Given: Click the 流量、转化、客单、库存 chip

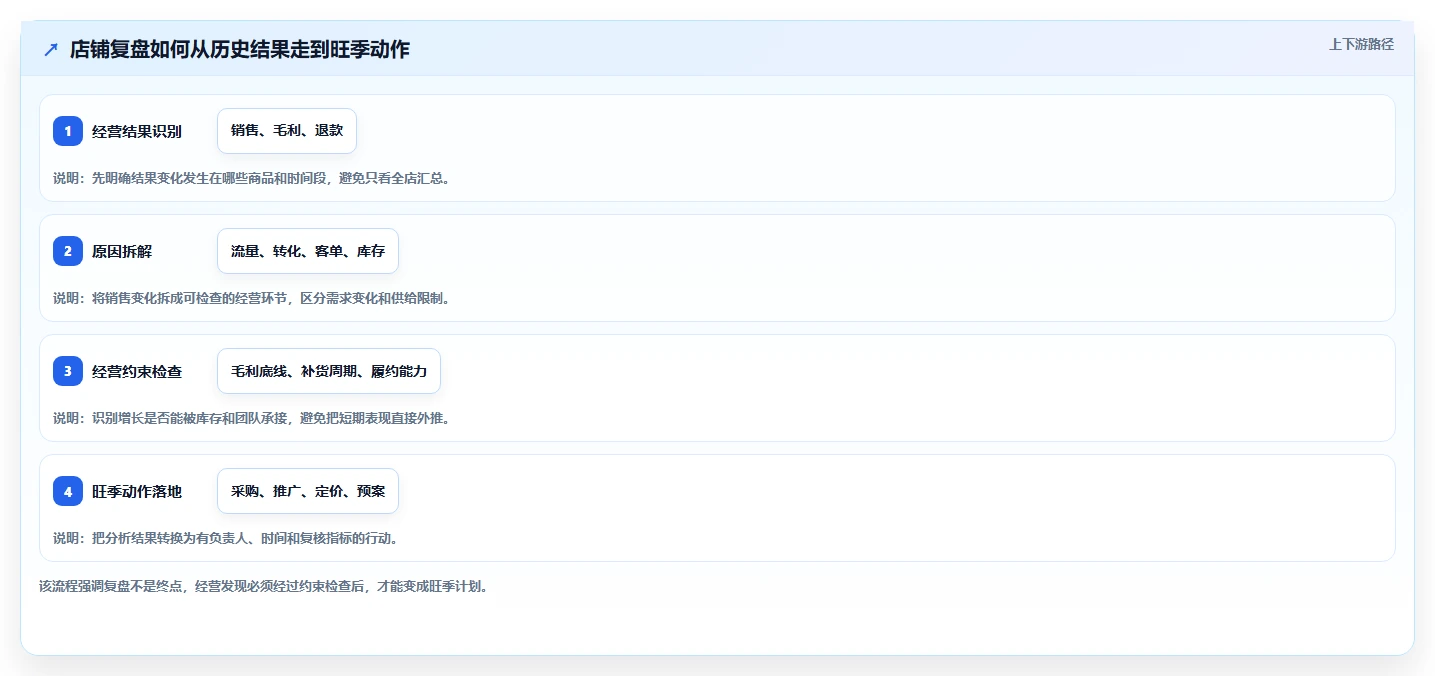Looking at the screenshot, I should 308,251.
